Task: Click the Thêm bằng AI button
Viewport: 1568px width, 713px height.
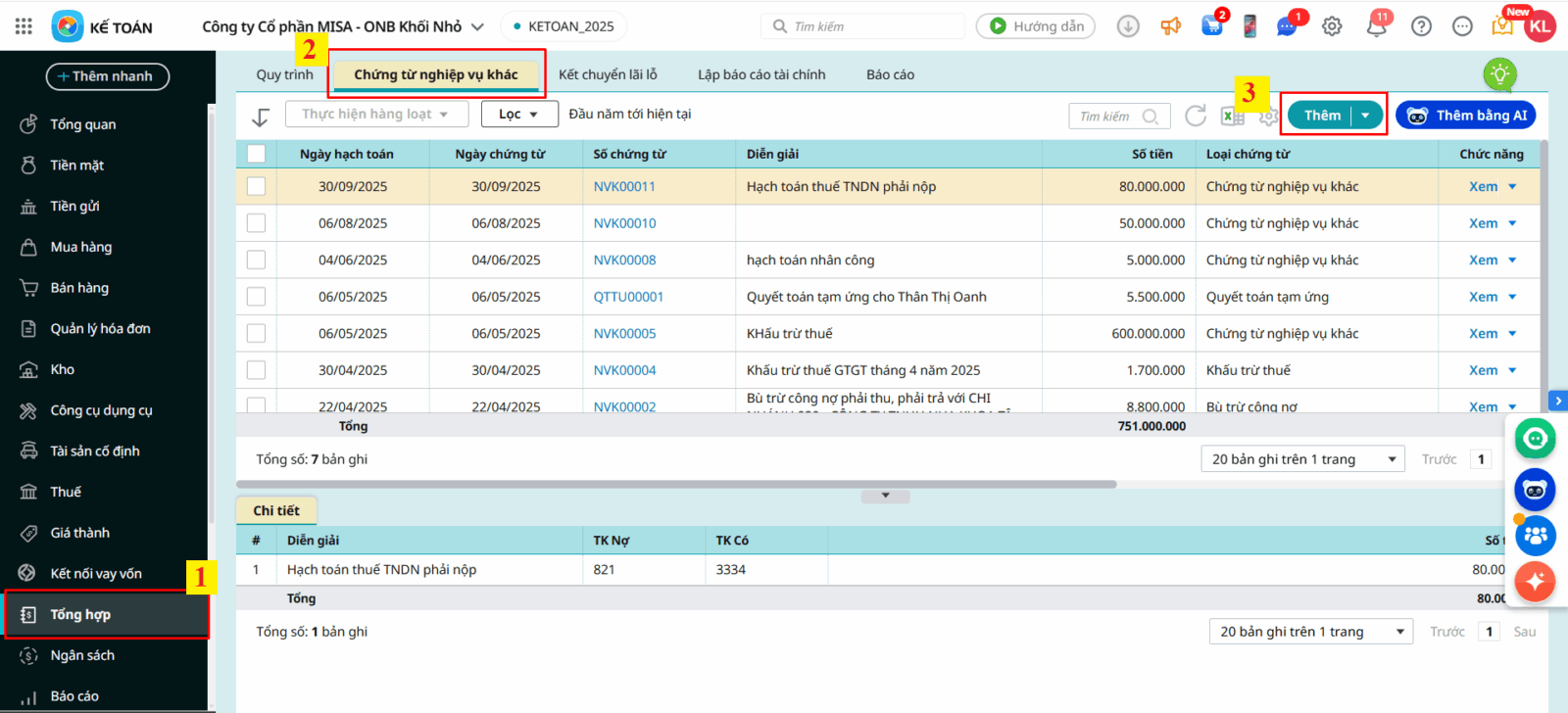Action: 1466,116
